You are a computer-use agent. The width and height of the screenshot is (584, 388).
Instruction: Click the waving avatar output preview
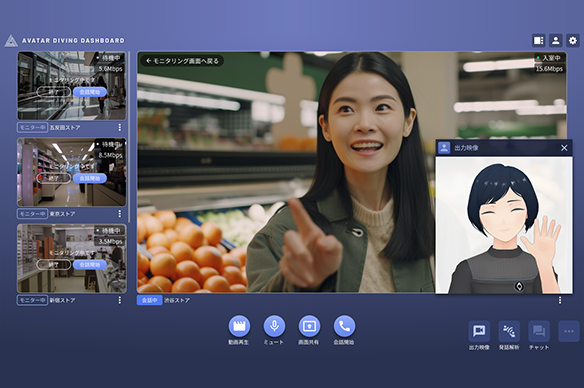[x=504, y=225]
